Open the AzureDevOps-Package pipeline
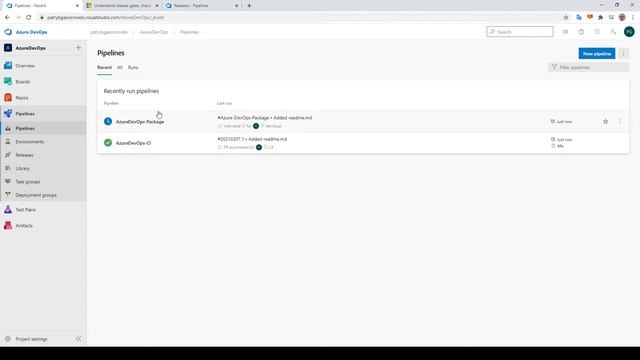 click(x=140, y=122)
